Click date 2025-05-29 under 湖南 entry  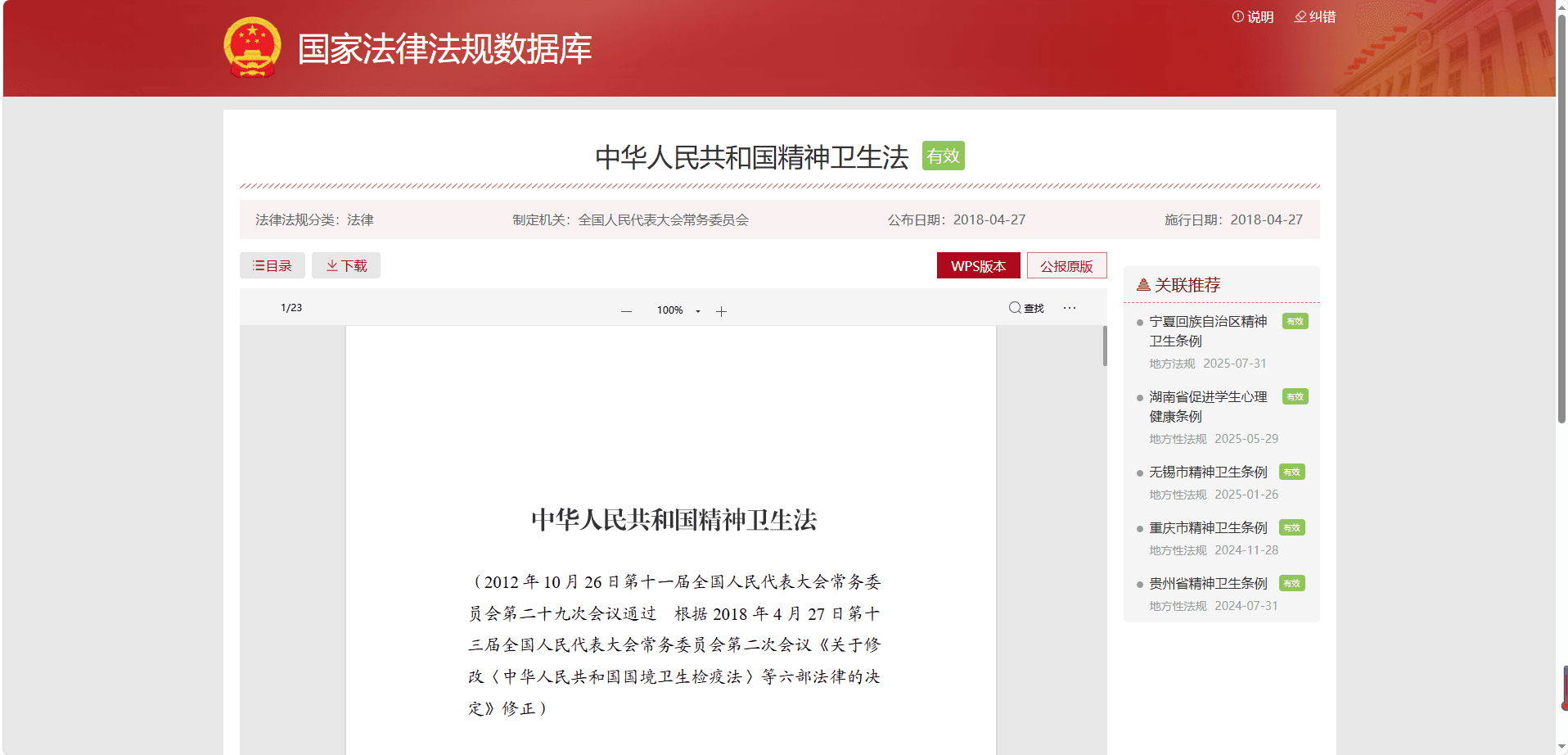click(x=1246, y=439)
